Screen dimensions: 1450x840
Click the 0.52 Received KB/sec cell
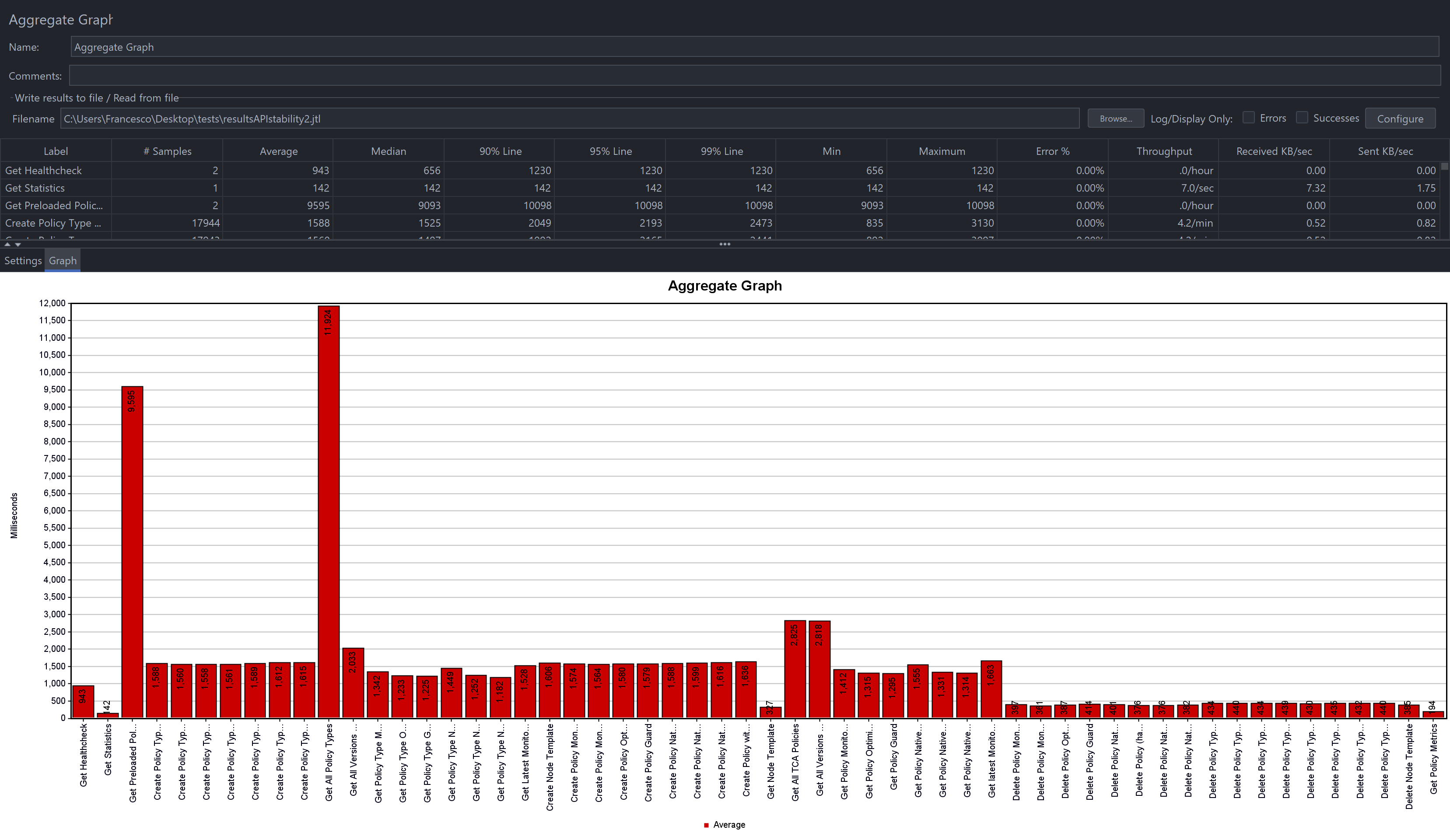(x=1274, y=223)
